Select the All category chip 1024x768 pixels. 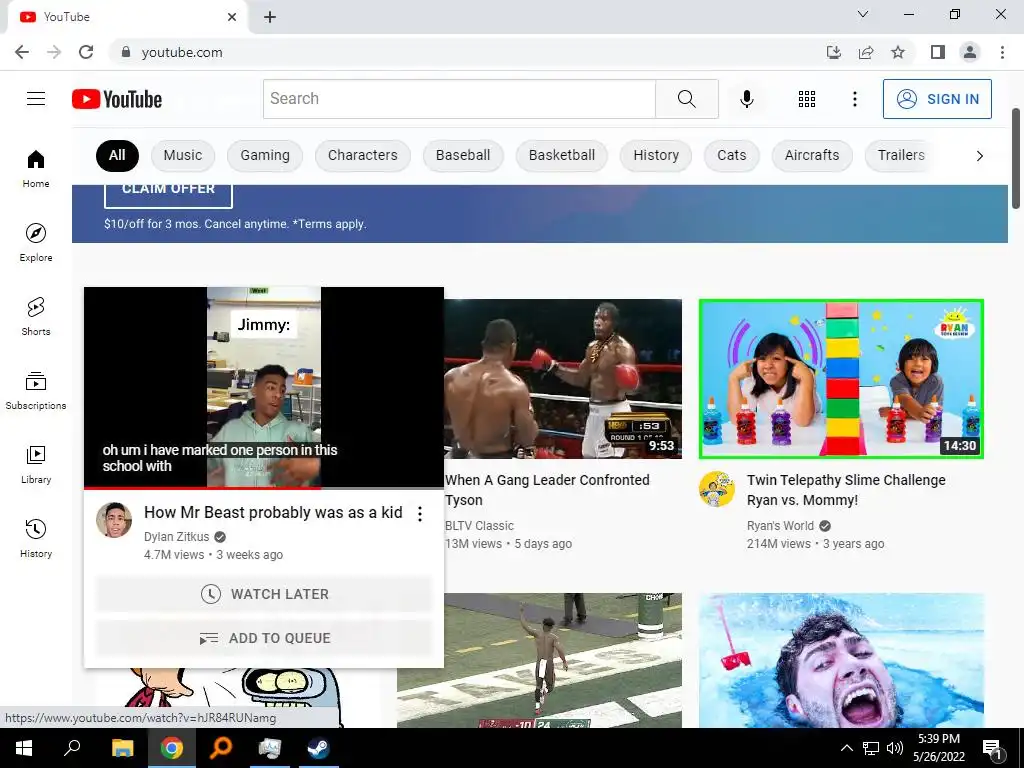point(117,155)
